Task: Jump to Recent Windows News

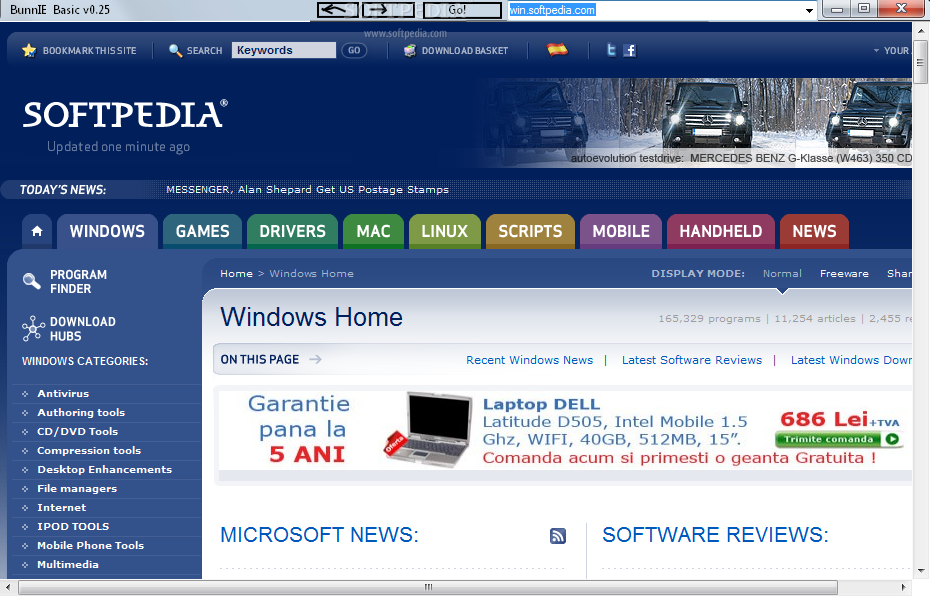Action: tap(529, 360)
